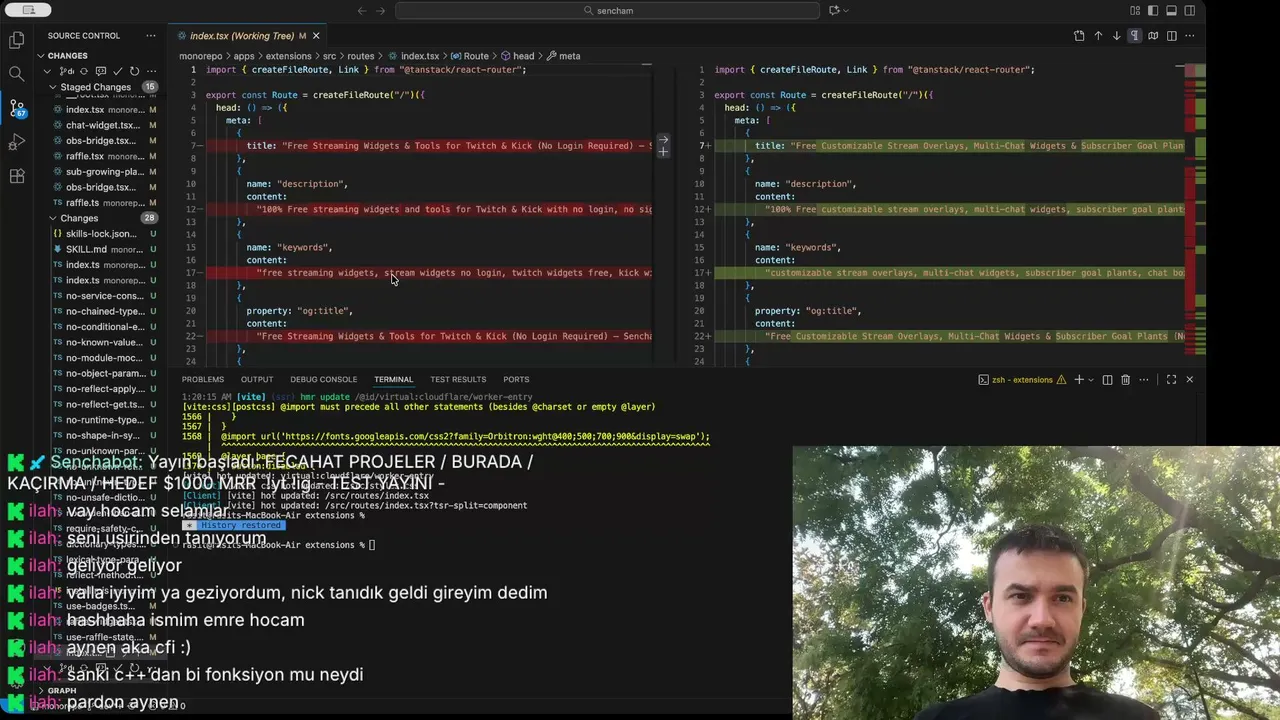Viewport: 1280px width, 720px height.
Task: Toggle the secondary side bar visibility
Action: [x=1190, y=11]
